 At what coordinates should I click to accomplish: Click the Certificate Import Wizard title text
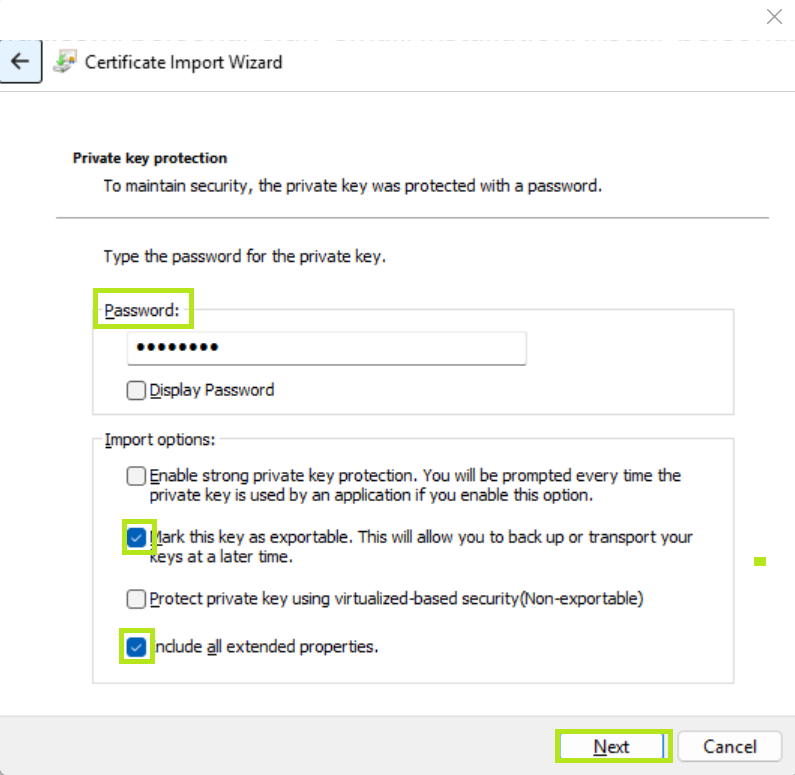[x=184, y=62]
